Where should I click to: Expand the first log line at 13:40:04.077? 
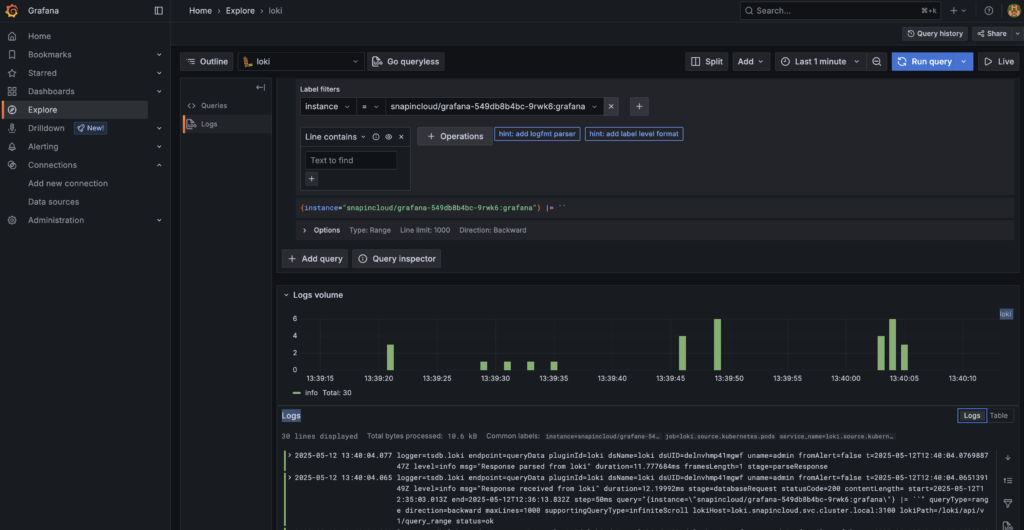pyautogui.click(x=291, y=455)
